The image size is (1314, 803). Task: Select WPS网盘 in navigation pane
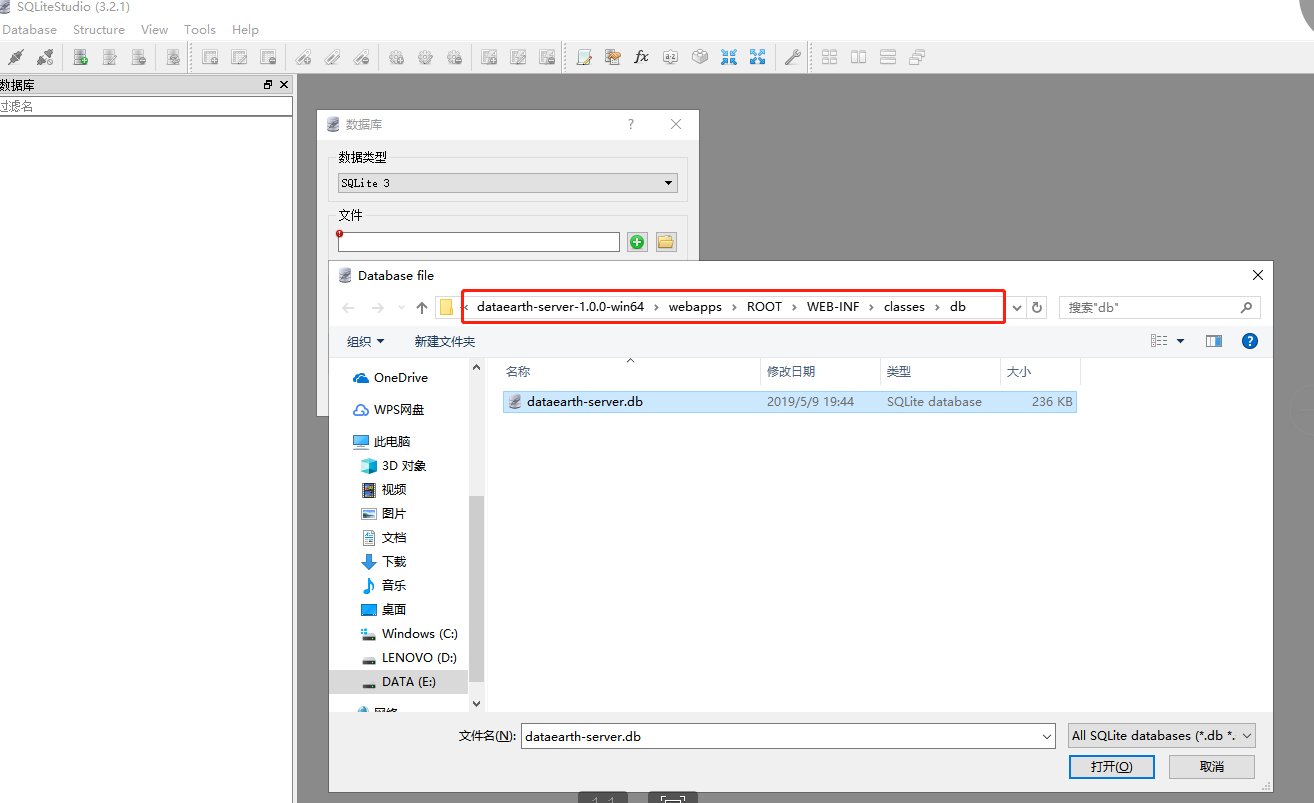click(389, 410)
